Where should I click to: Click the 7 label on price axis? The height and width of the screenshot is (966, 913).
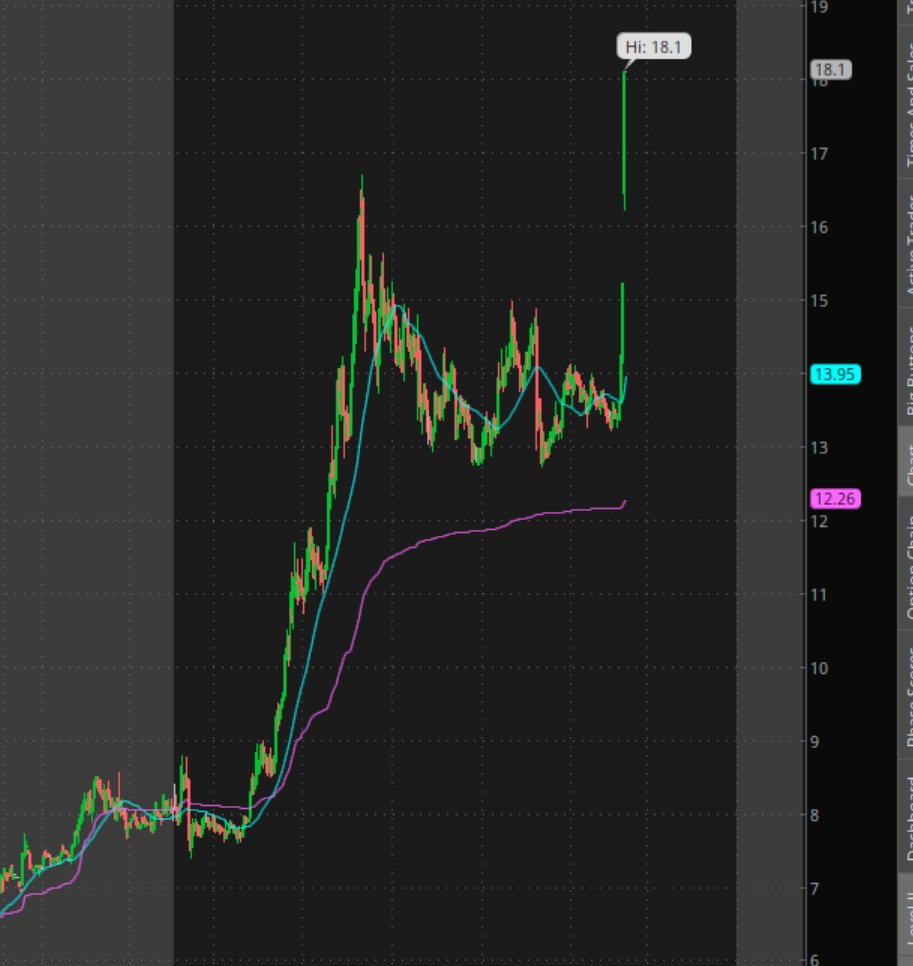click(x=815, y=888)
